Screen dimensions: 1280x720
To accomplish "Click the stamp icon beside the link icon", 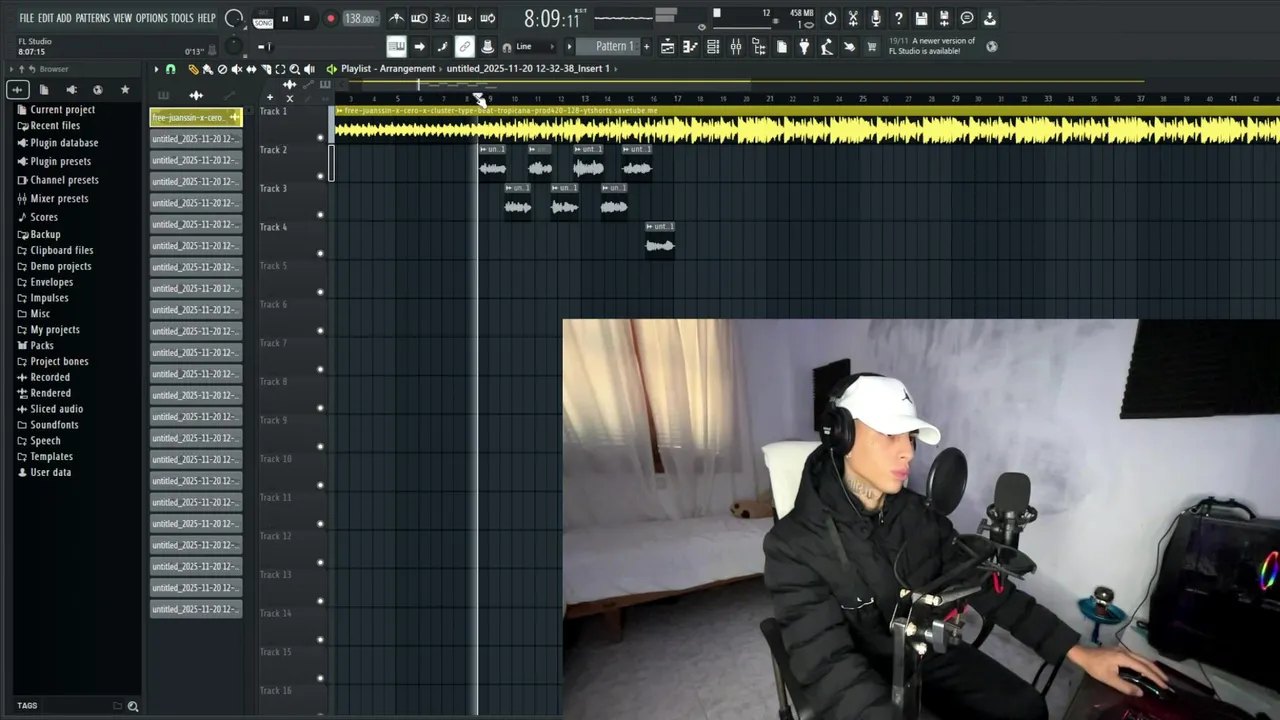I will [x=487, y=46].
